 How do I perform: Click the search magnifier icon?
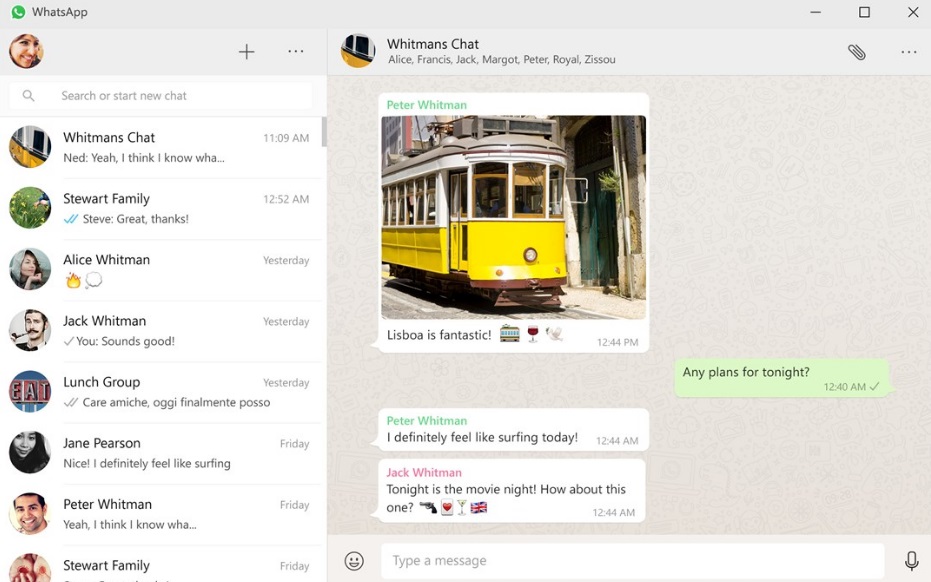coord(28,95)
